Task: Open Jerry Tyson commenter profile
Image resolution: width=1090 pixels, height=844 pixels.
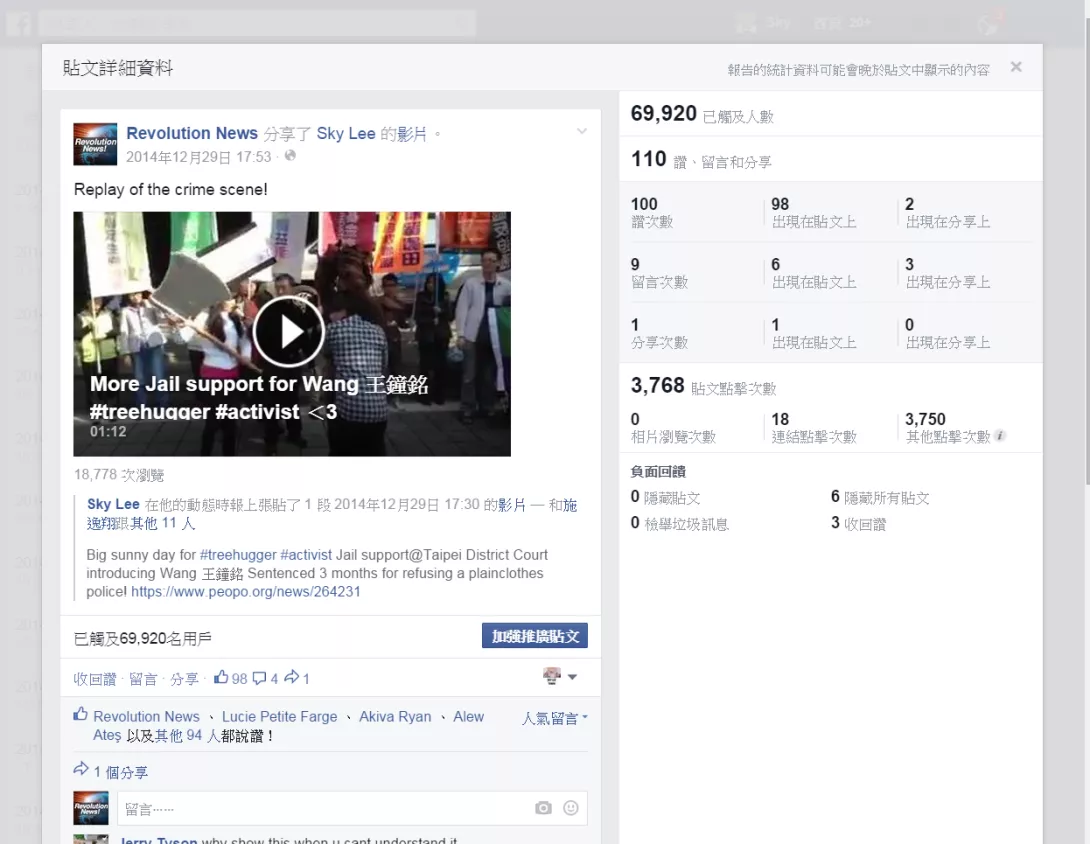Action: pos(158,840)
